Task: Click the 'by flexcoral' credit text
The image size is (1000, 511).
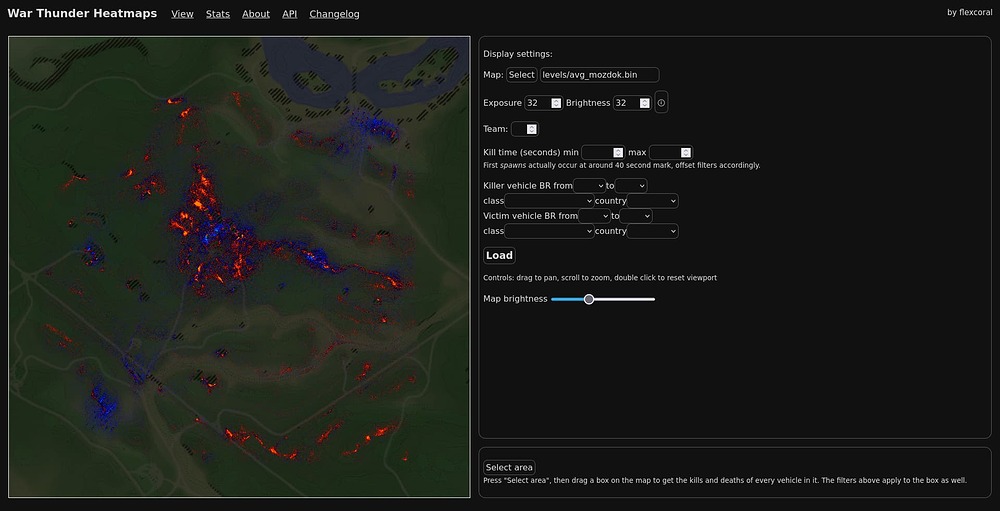Action: tap(969, 12)
